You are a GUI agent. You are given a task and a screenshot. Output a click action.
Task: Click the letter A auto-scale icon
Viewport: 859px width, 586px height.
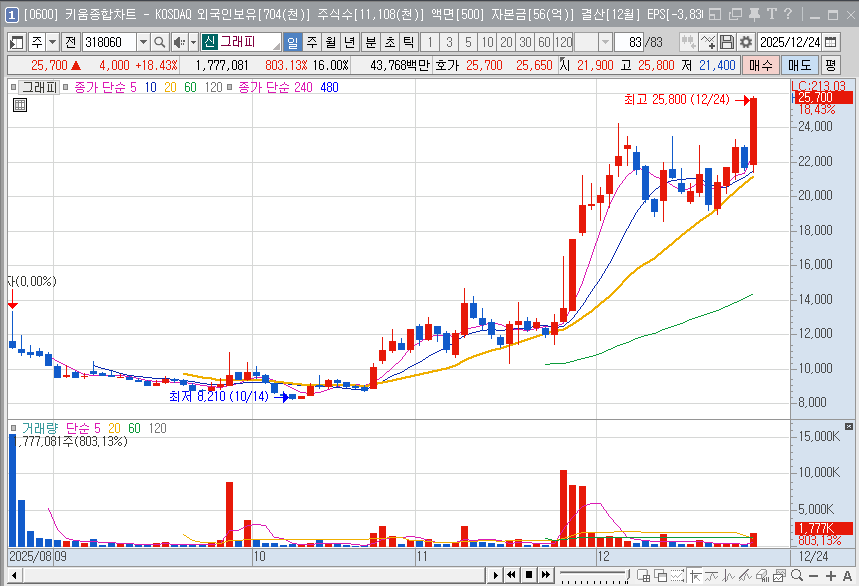pyautogui.click(x=847, y=576)
